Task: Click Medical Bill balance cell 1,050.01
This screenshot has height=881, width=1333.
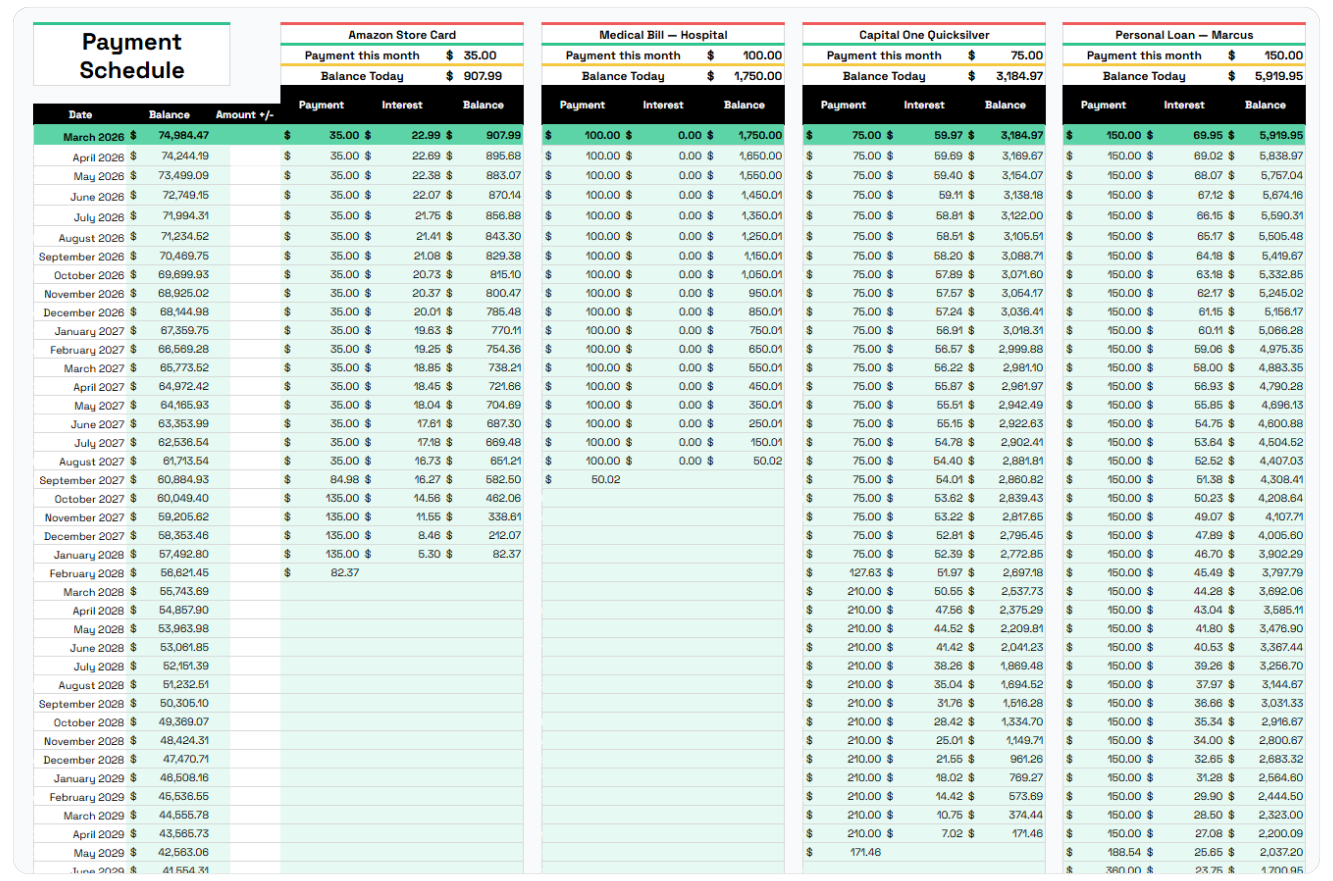Action: tap(761, 274)
